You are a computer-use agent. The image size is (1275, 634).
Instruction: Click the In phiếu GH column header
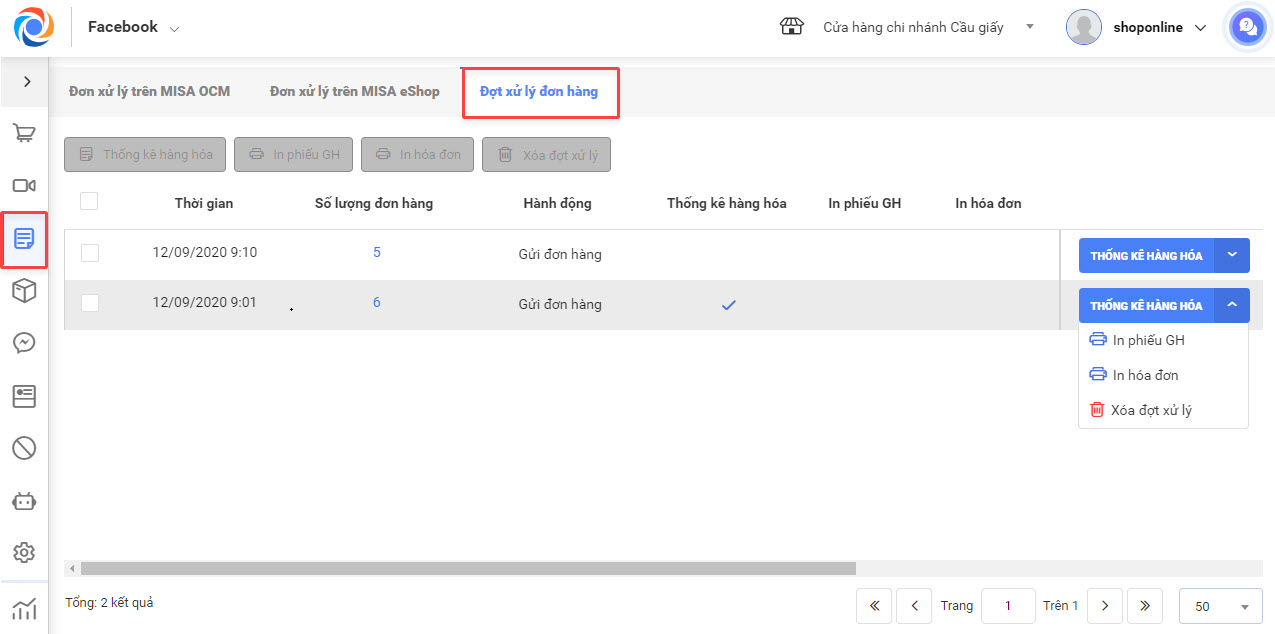coord(865,203)
